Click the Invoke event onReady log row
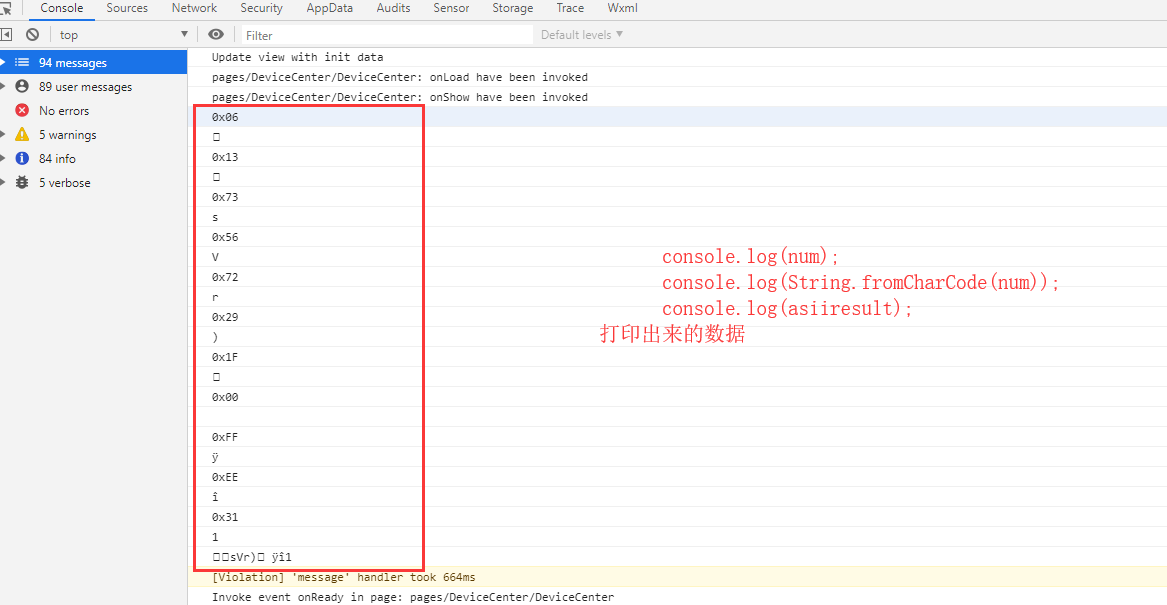This screenshot has width=1167, height=605. [x=677, y=597]
